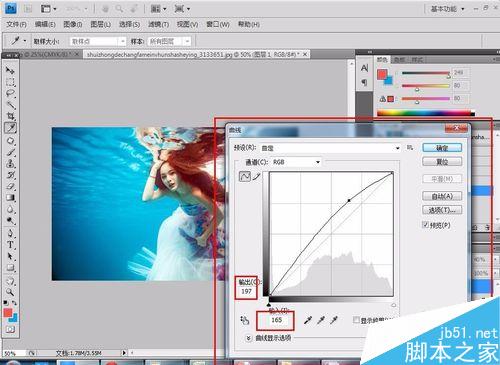Screen dimensions: 500x365
Task: Toggle the 预览 preview checkbox in Curves
Action: pyautogui.click(x=426, y=224)
